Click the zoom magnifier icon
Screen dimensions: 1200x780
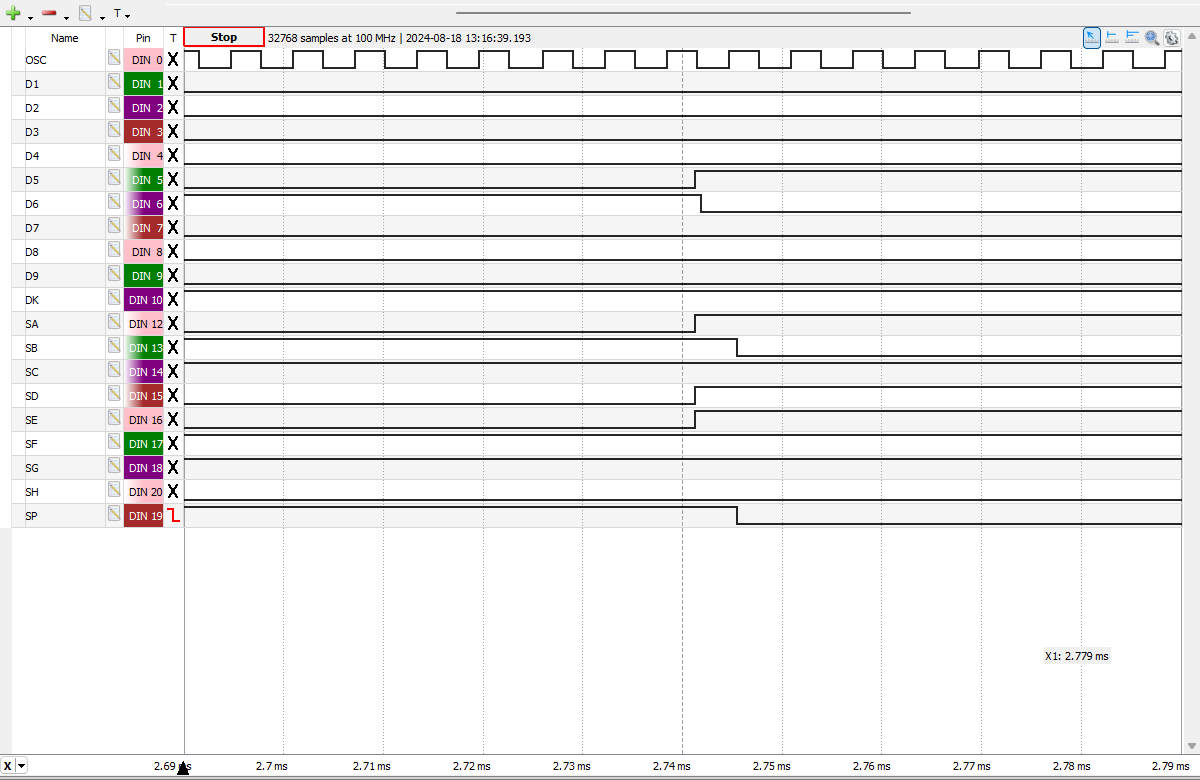(1152, 37)
